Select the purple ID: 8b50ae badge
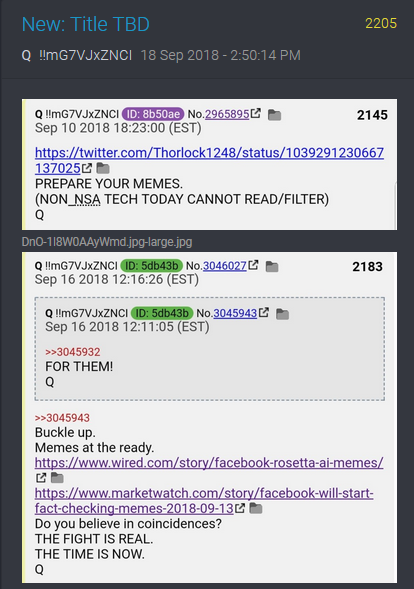Image resolution: width=414 pixels, height=589 pixels. tap(153, 114)
